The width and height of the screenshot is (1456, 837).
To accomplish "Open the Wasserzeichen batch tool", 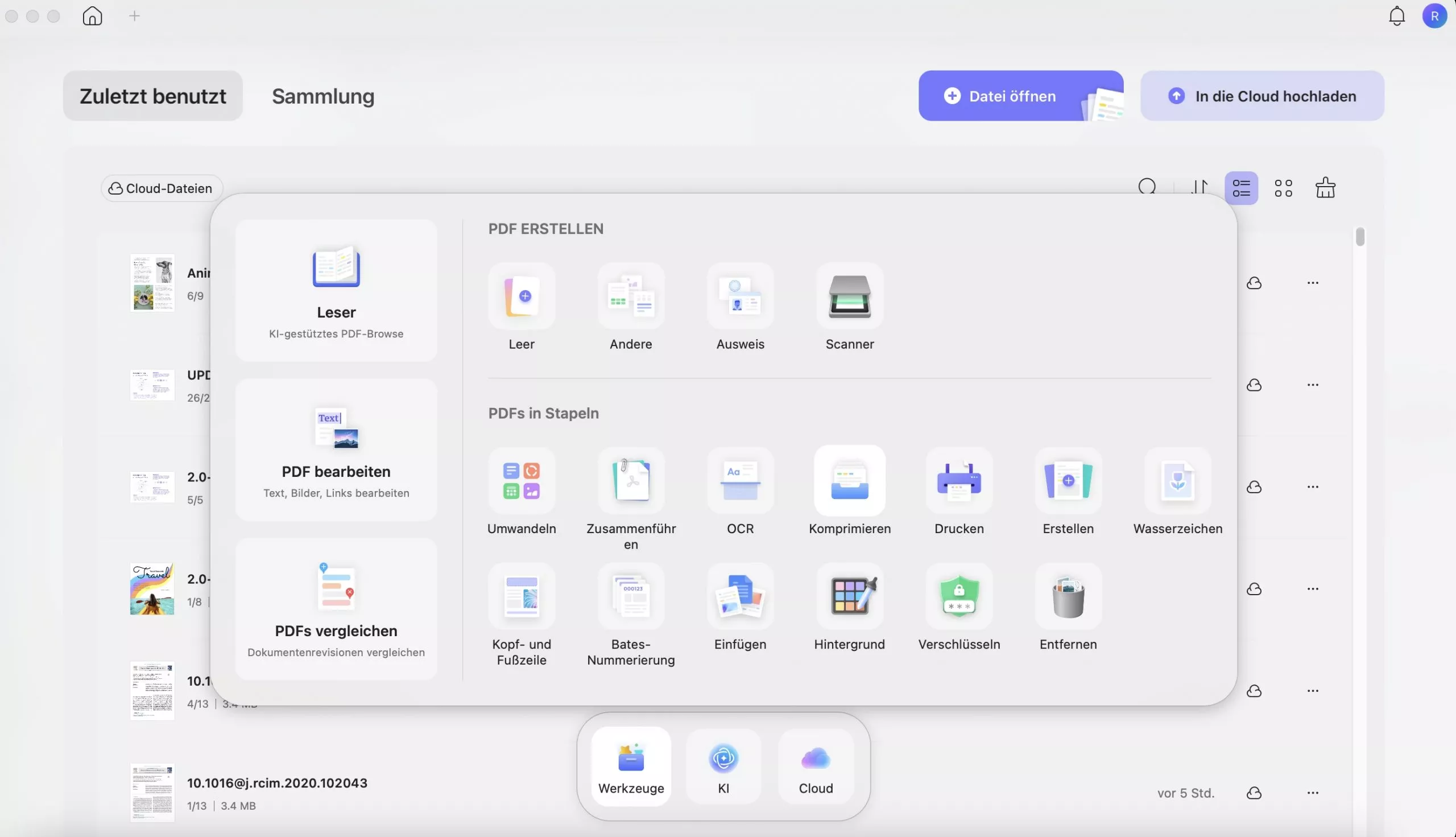I will coord(1177,481).
